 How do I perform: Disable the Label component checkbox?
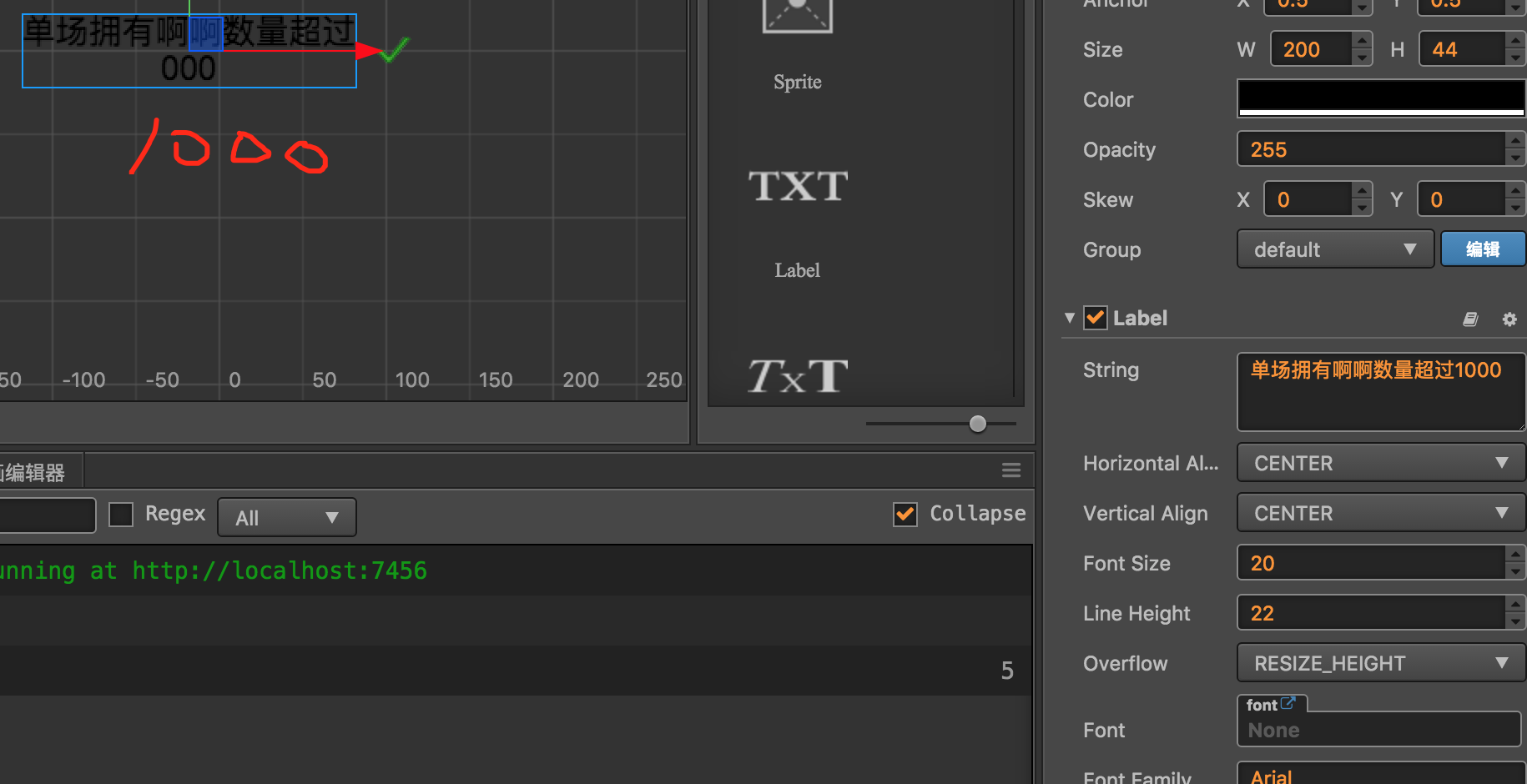(x=1096, y=318)
